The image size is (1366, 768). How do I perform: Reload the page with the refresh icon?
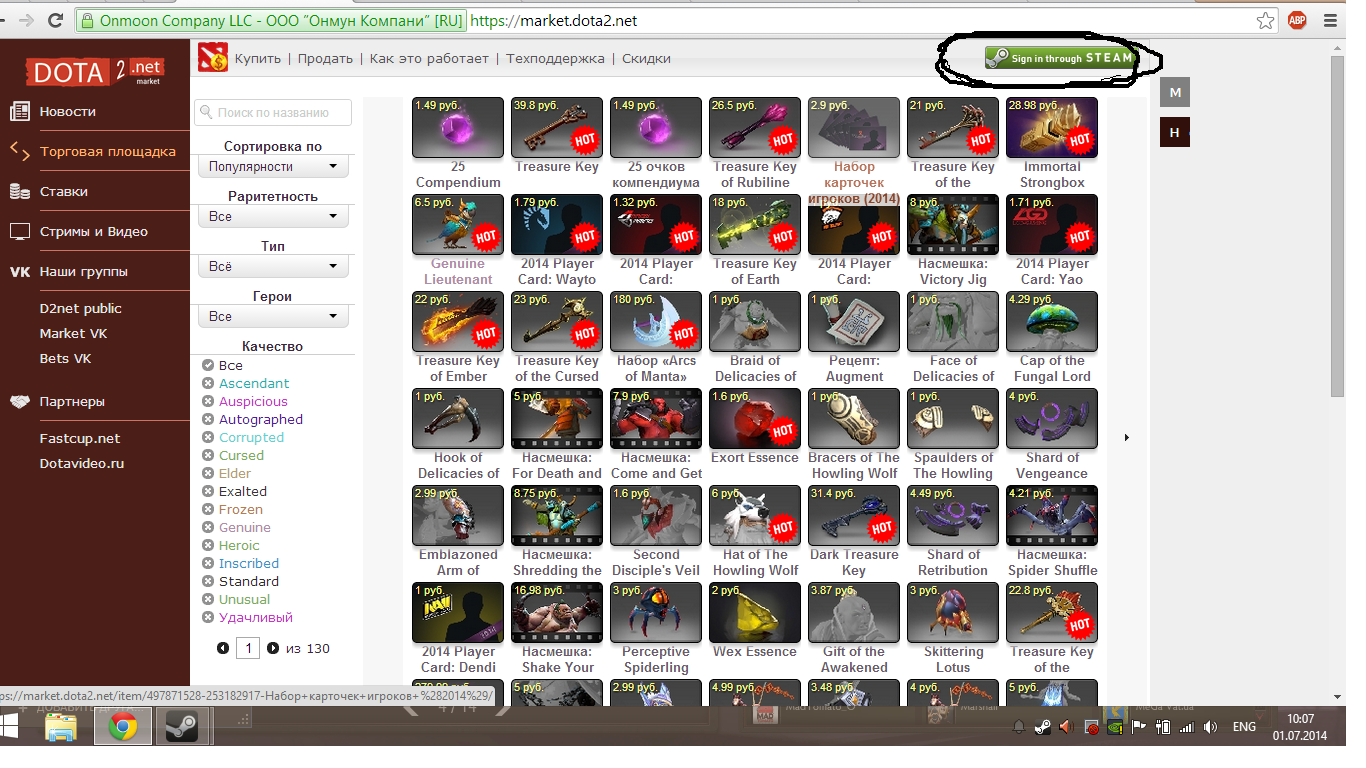pos(56,20)
